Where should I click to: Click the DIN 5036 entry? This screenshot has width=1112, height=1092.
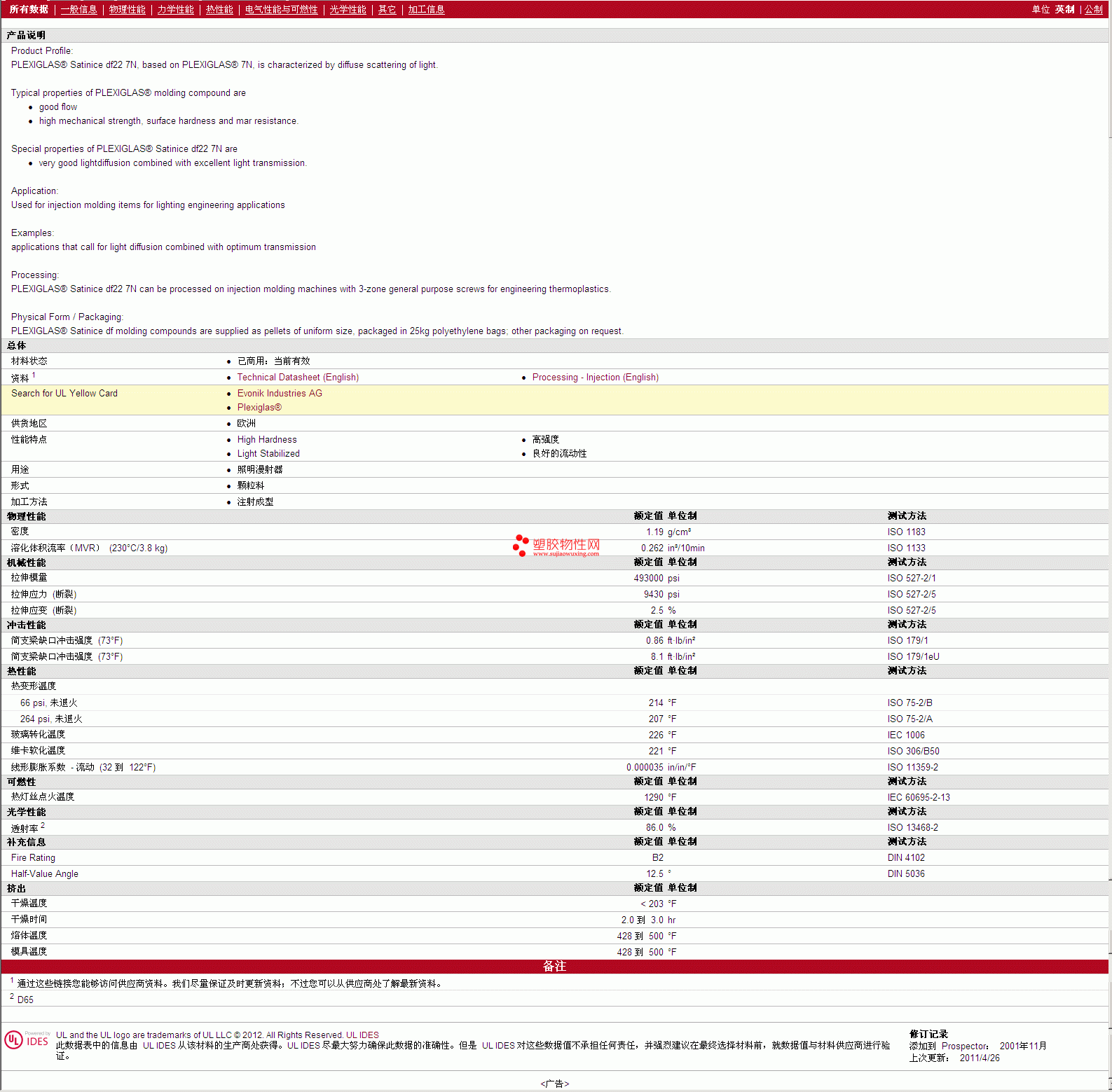tap(907, 874)
